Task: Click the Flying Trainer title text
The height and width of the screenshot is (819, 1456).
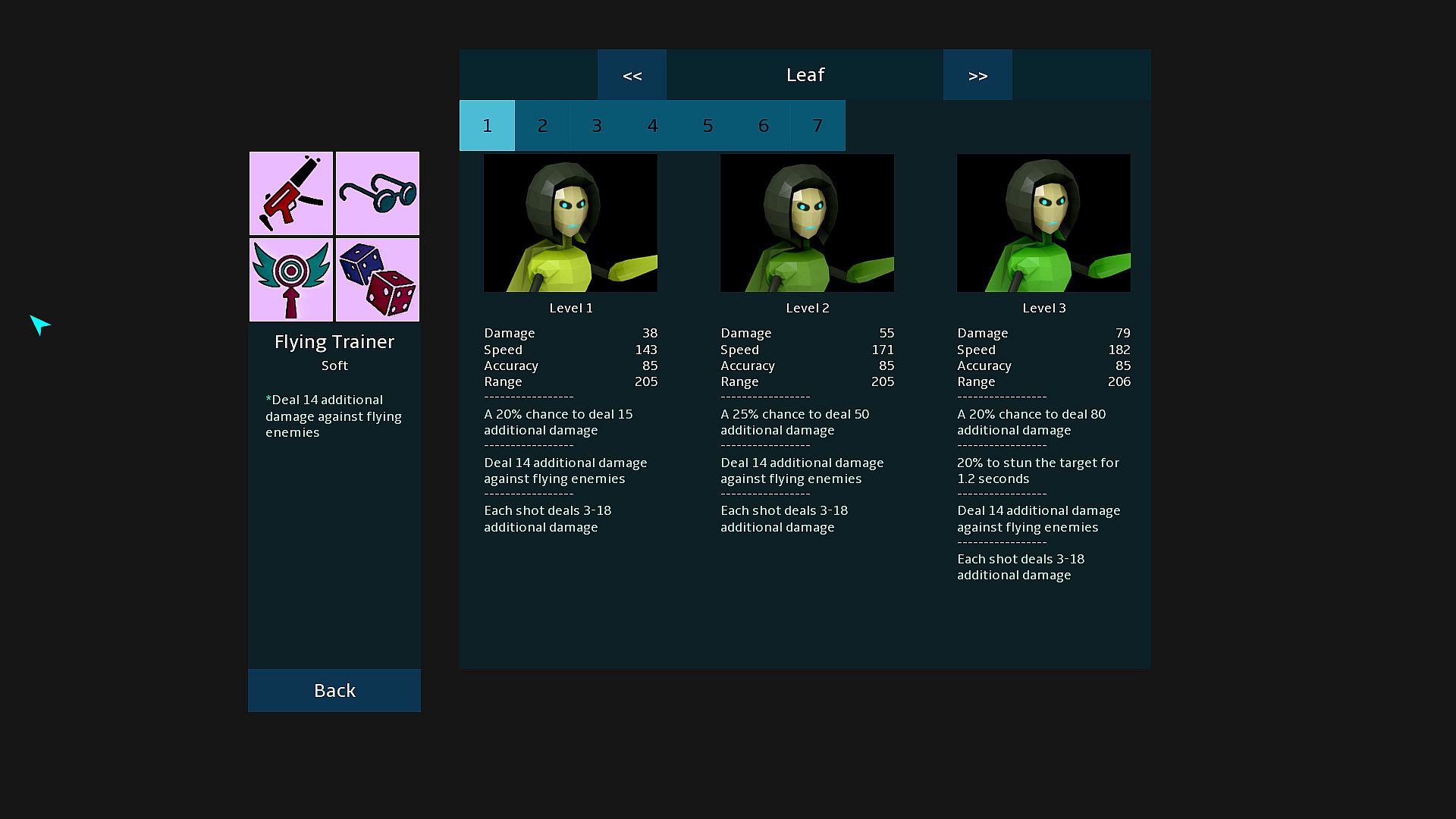Action: [334, 342]
